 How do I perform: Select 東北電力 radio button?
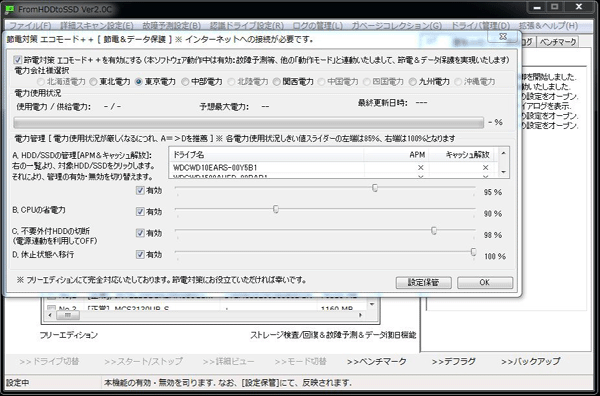93,81
